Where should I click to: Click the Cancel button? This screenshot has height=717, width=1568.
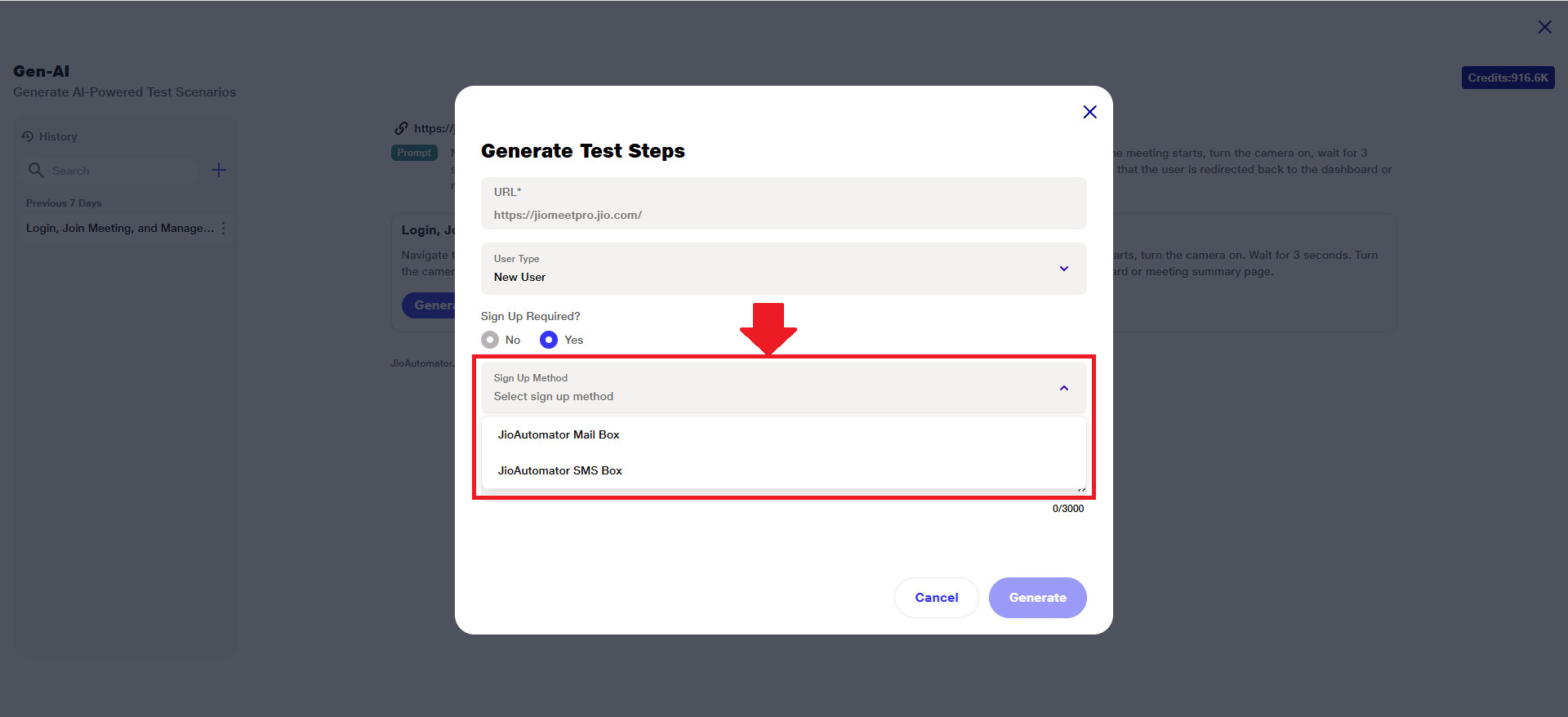click(x=936, y=598)
